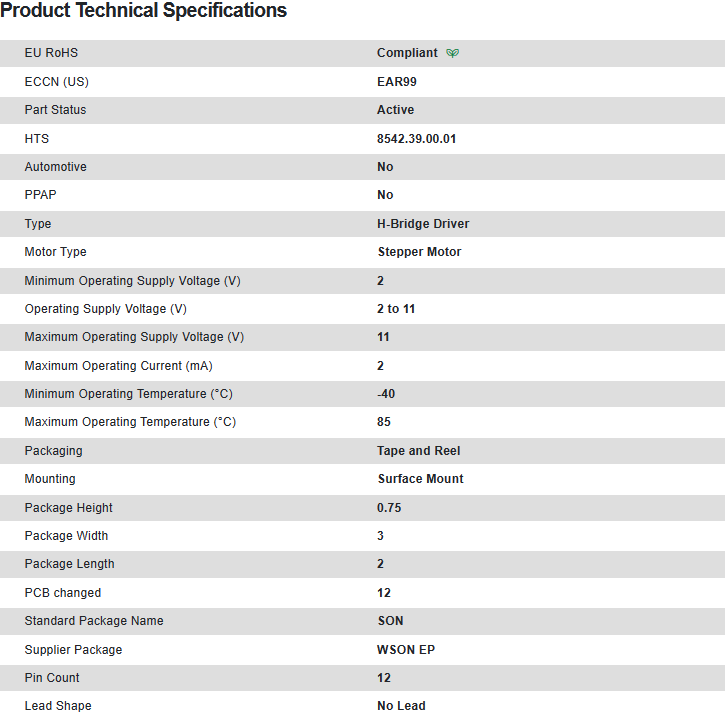
Task: Click the H-Bridge Driver type value
Action: (423, 224)
